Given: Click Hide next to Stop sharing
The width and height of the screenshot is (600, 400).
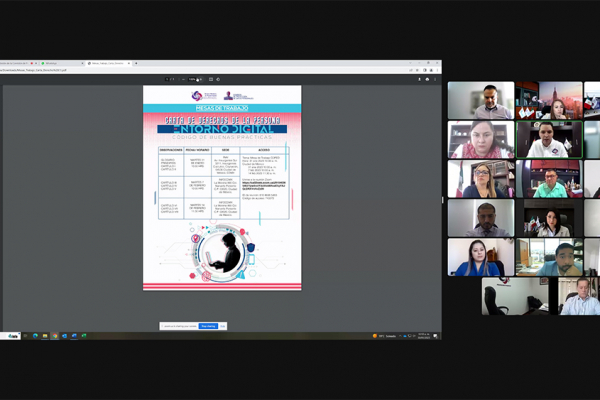Looking at the screenshot, I should [x=222, y=326].
